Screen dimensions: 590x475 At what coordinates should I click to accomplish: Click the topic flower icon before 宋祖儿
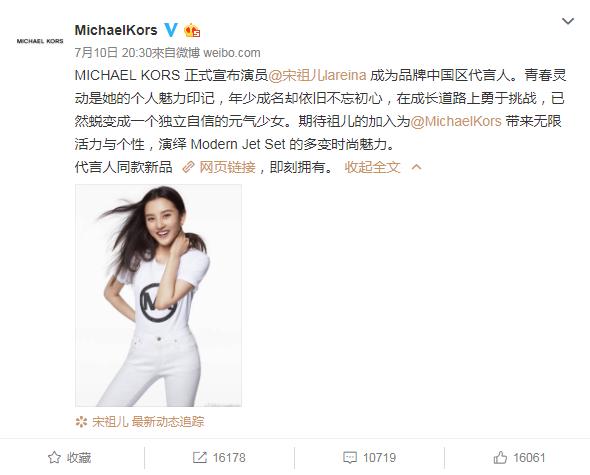pyautogui.click(x=81, y=422)
